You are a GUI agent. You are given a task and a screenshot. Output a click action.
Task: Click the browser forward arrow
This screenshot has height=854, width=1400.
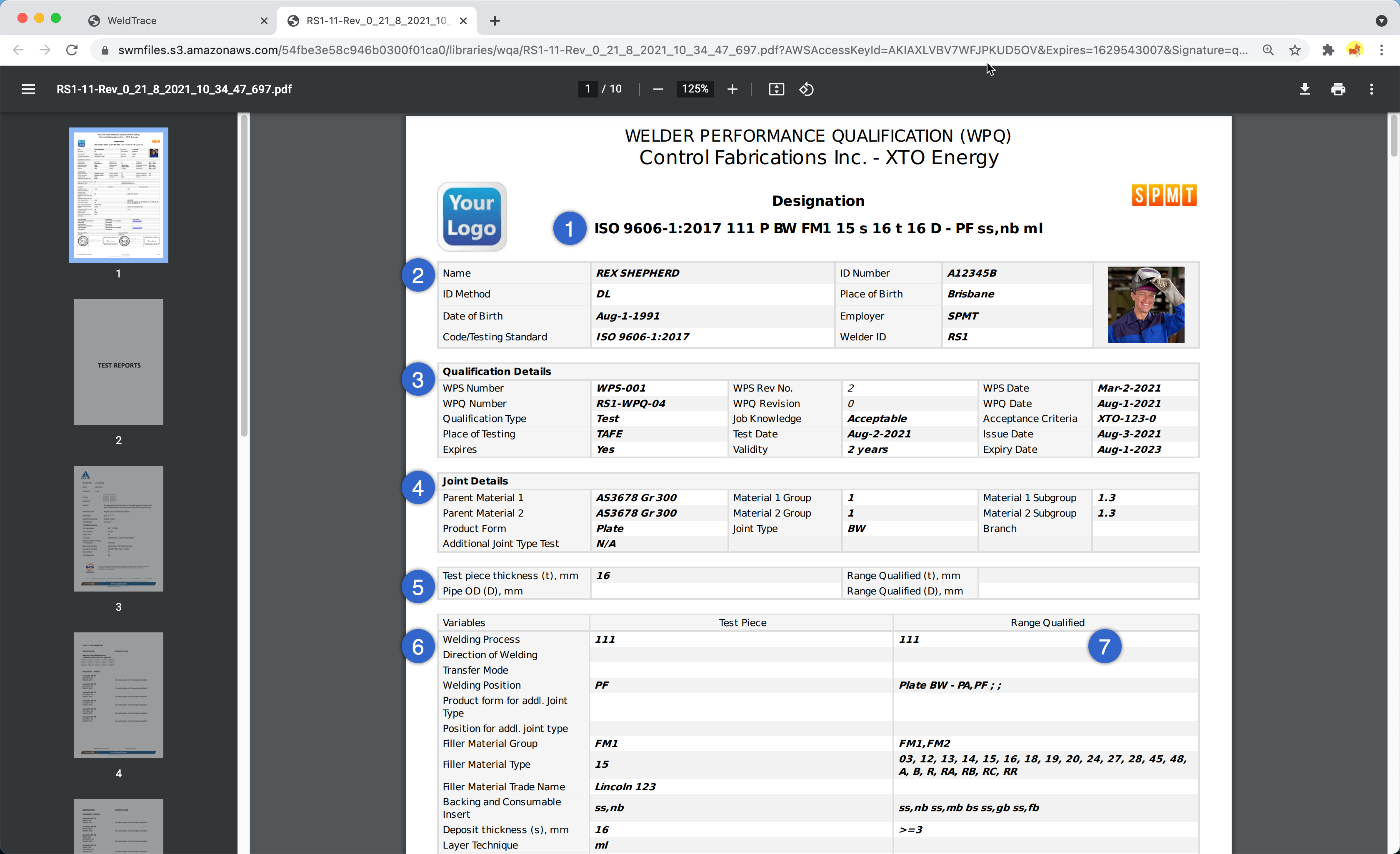[45, 50]
